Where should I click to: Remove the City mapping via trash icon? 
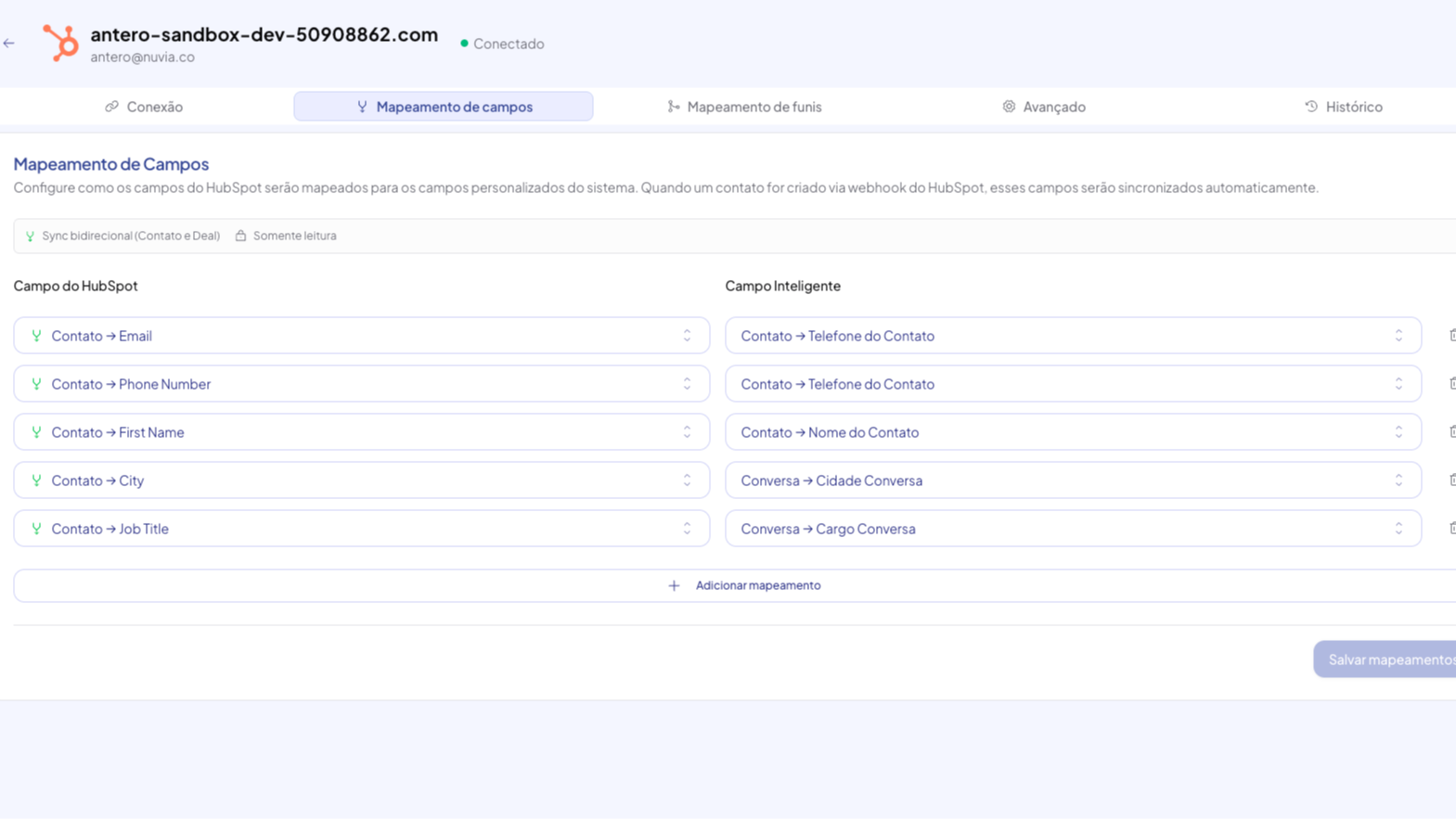[1451, 480]
